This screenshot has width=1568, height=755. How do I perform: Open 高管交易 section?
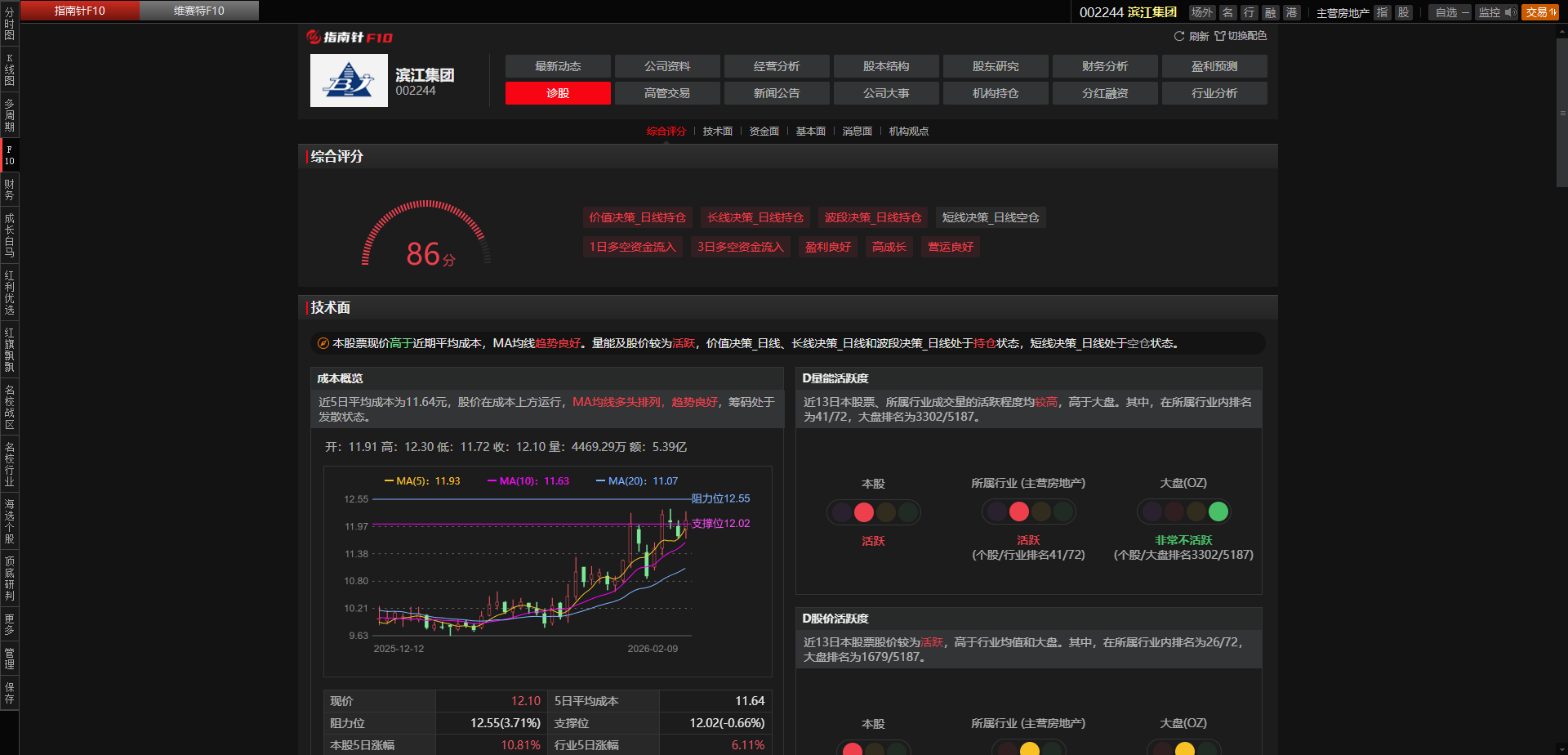click(x=667, y=93)
